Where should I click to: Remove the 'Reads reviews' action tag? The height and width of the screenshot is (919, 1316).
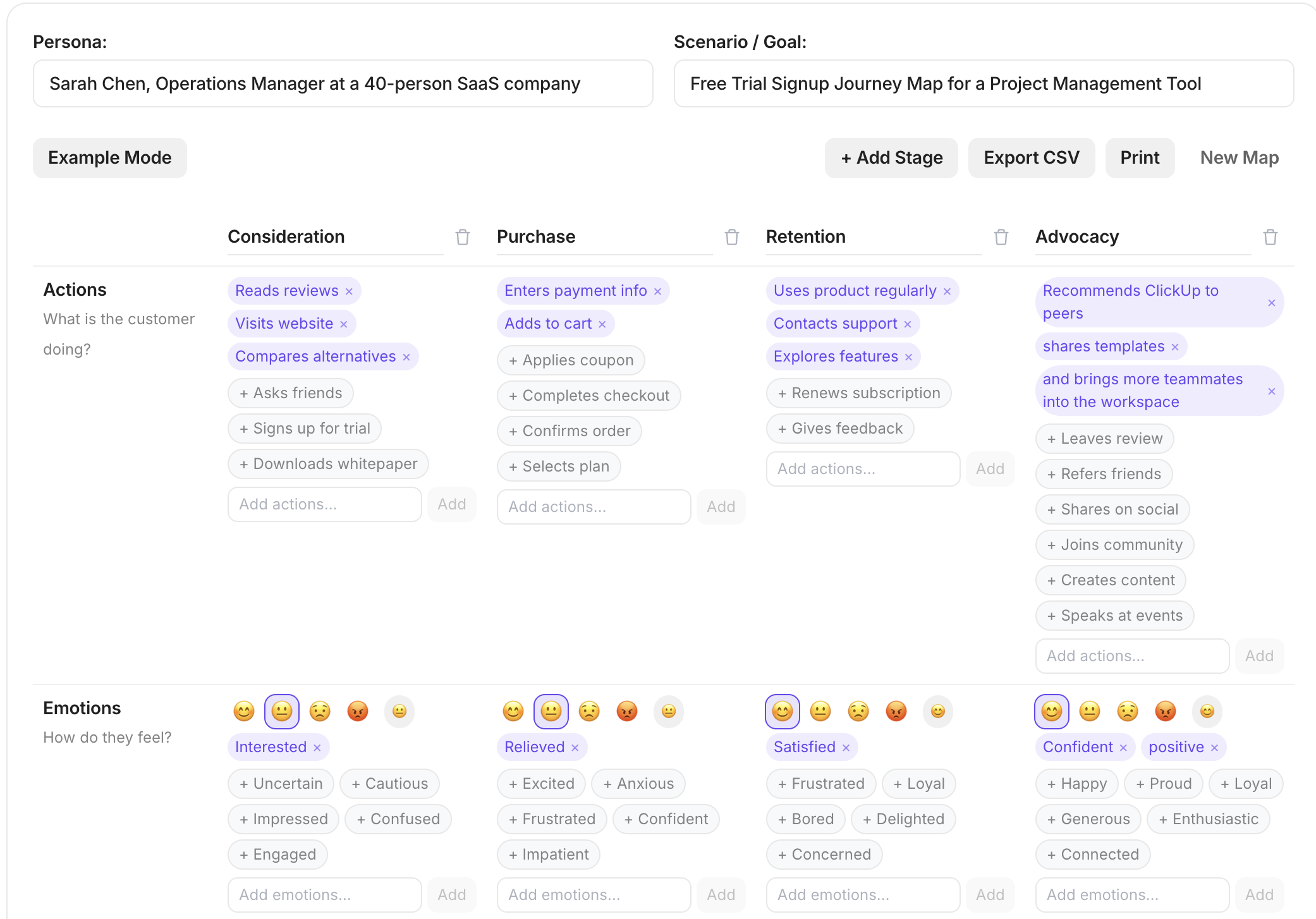(349, 291)
